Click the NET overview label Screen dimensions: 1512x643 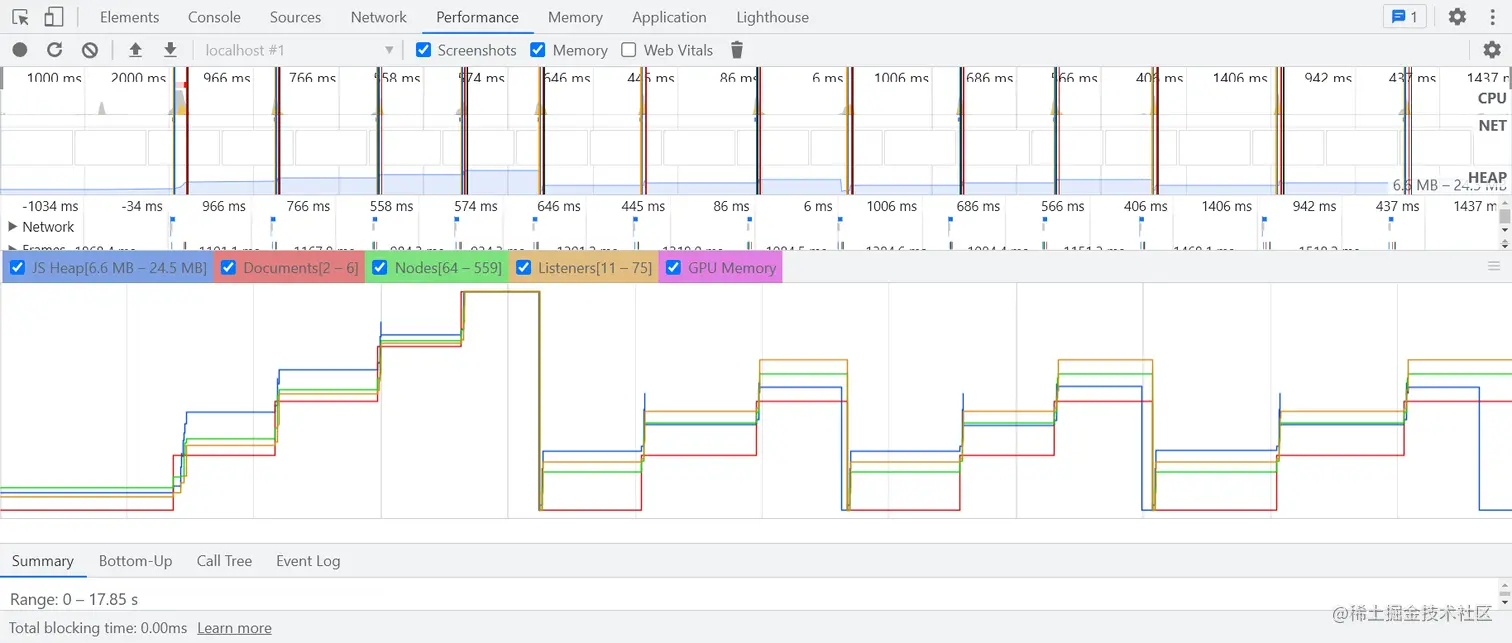pos(1492,126)
